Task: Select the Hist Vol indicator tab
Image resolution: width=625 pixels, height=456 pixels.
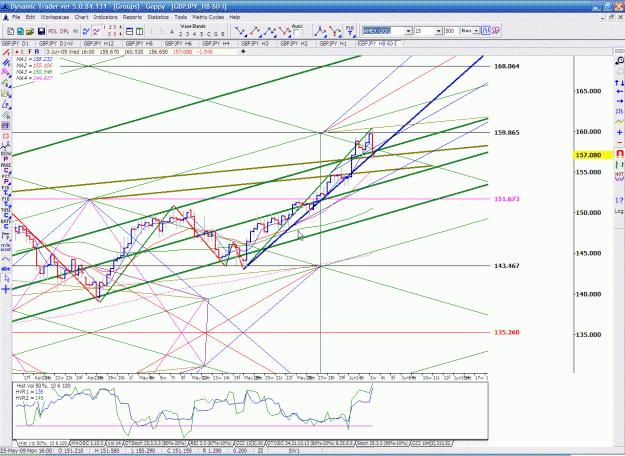Action: (x=43, y=443)
